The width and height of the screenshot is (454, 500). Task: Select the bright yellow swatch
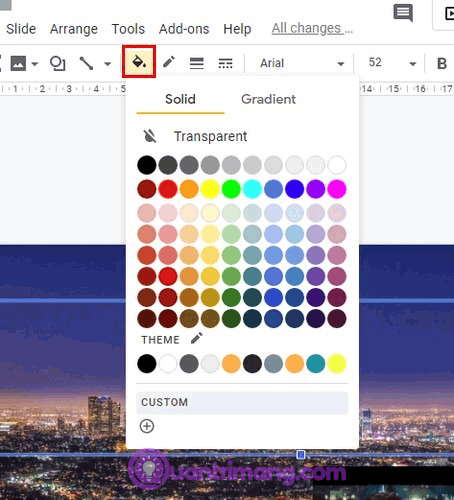coord(210,189)
